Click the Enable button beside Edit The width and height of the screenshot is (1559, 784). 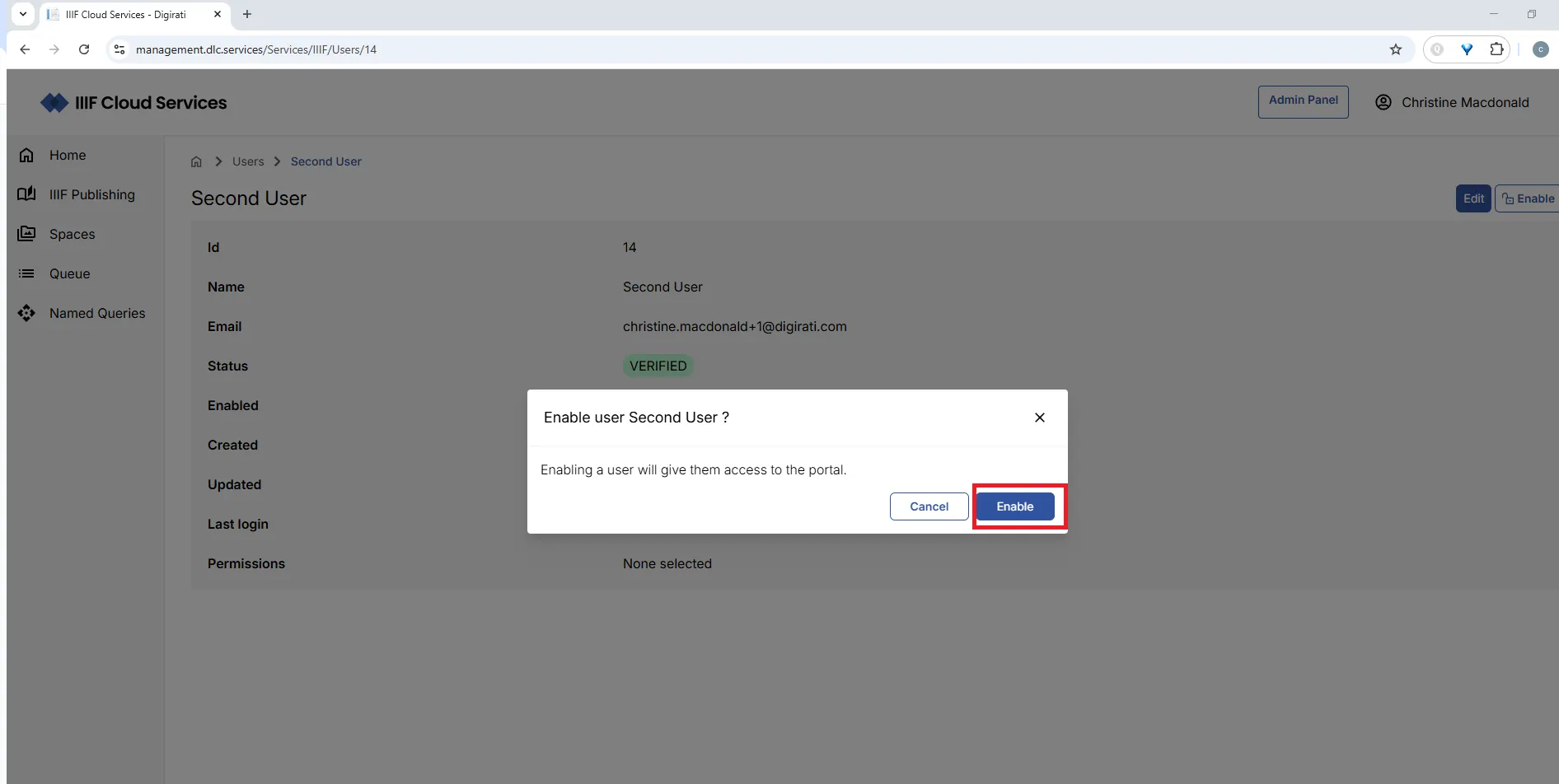(1528, 198)
